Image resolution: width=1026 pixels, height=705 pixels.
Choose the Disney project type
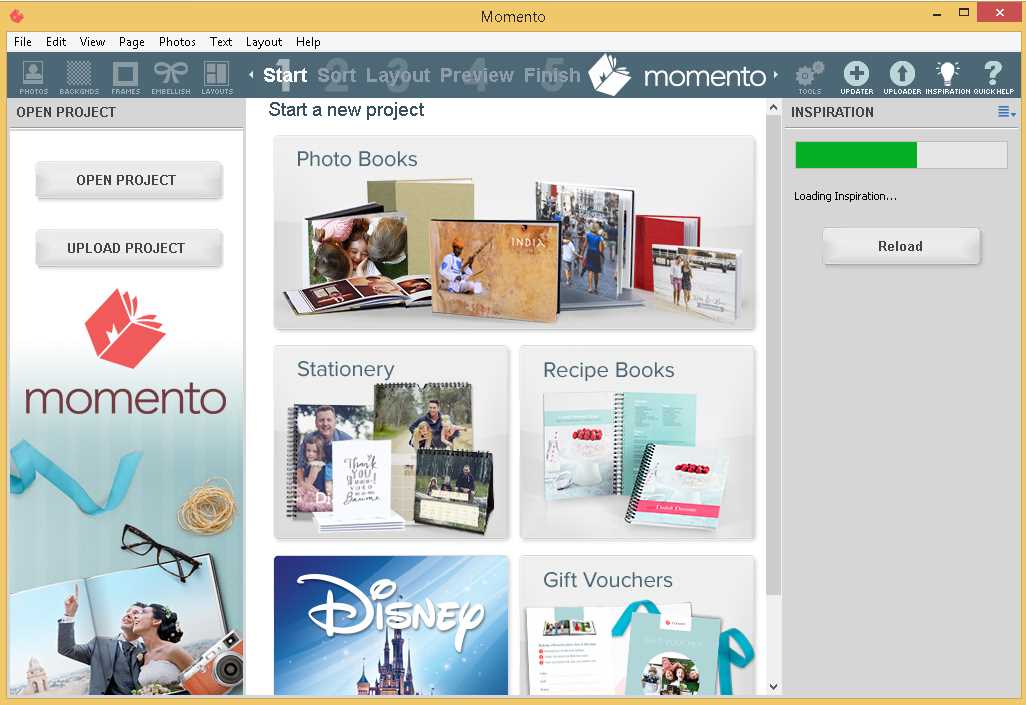click(x=391, y=625)
